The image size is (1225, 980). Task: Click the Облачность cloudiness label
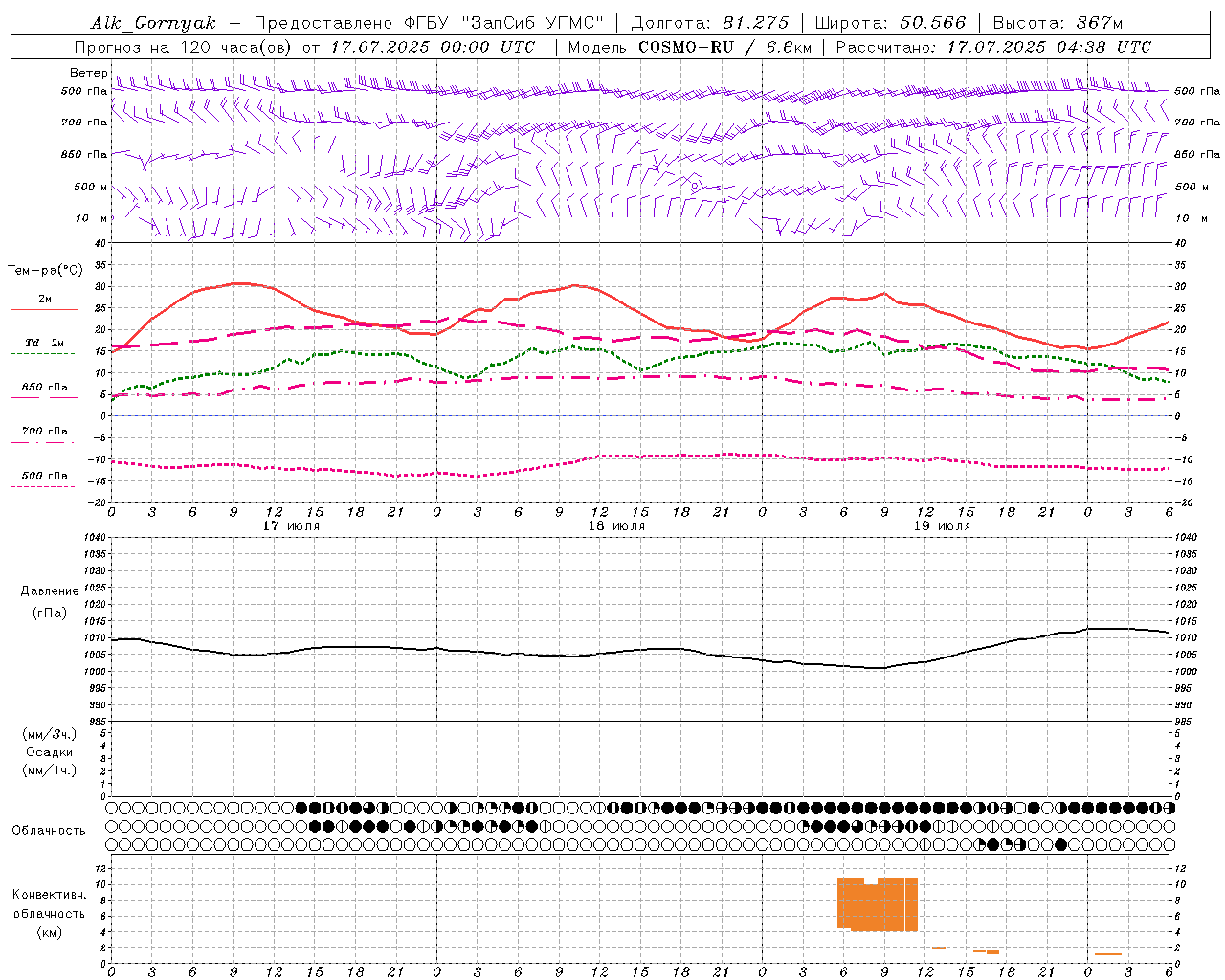[49, 831]
